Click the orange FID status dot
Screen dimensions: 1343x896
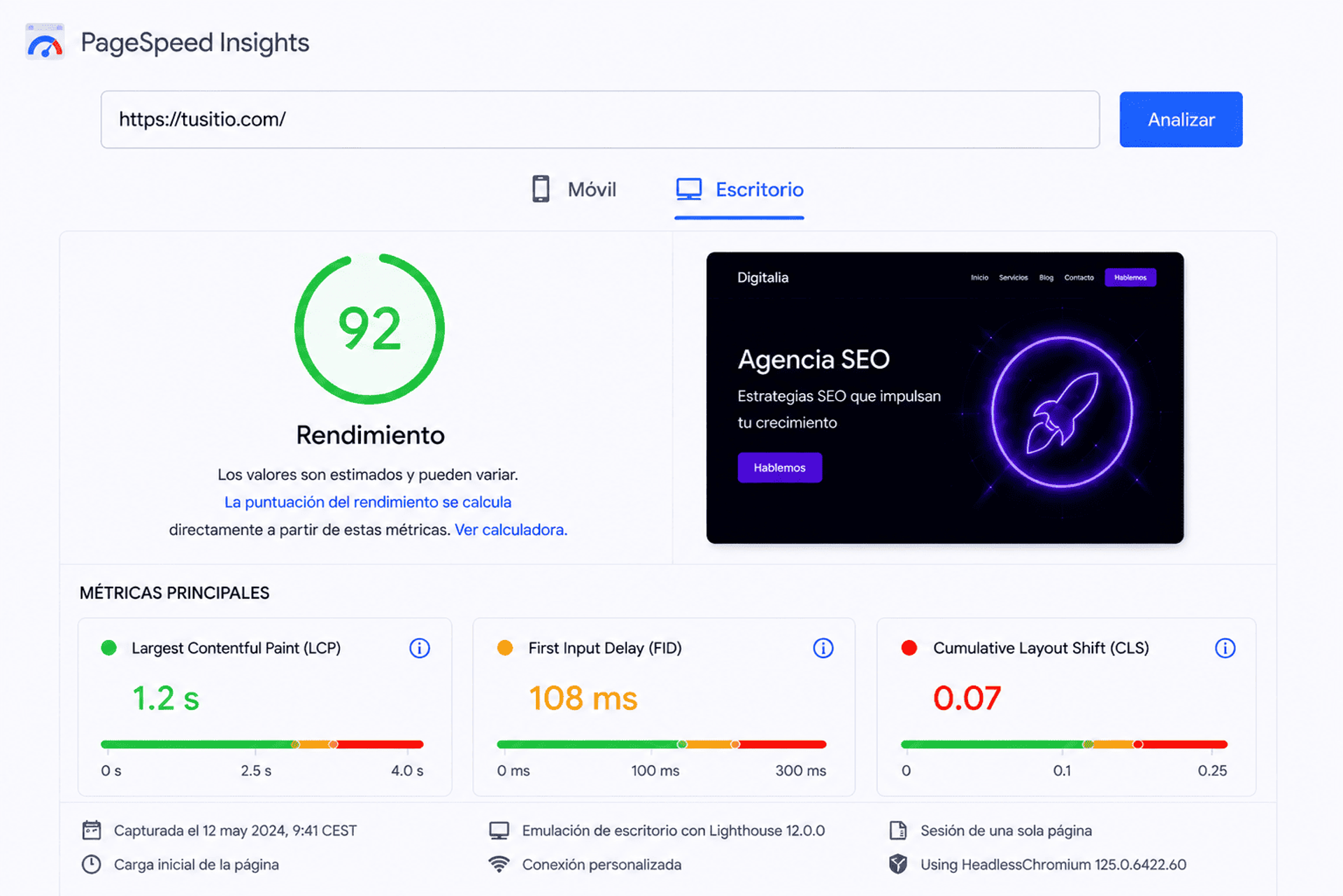click(505, 648)
